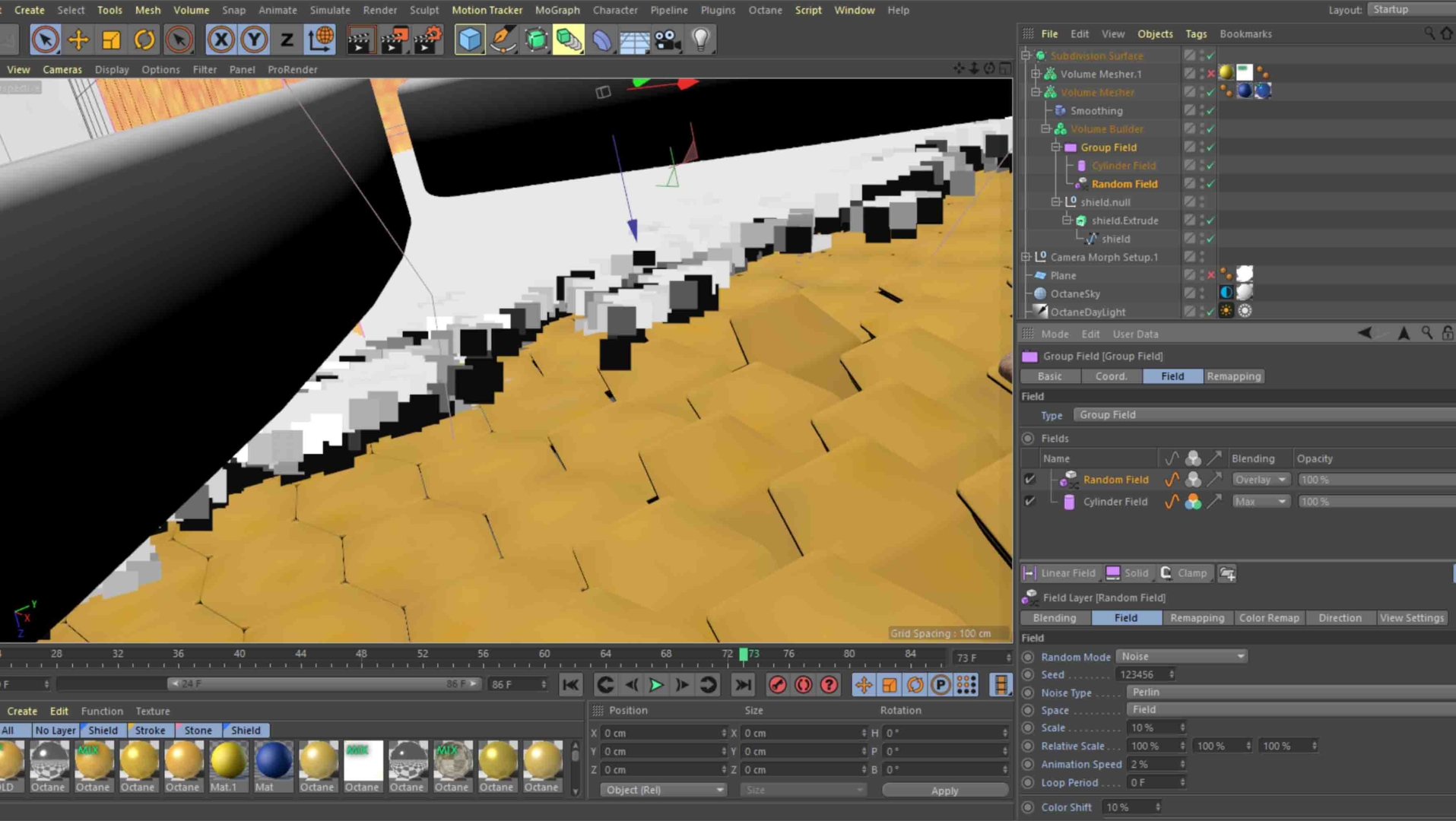
Task: Toggle X-axis lock icon
Action: pyautogui.click(x=220, y=40)
